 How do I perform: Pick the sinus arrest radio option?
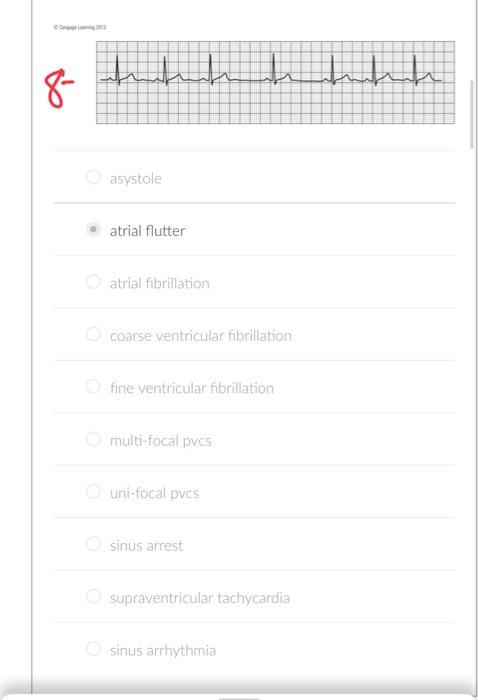pos(93,544)
